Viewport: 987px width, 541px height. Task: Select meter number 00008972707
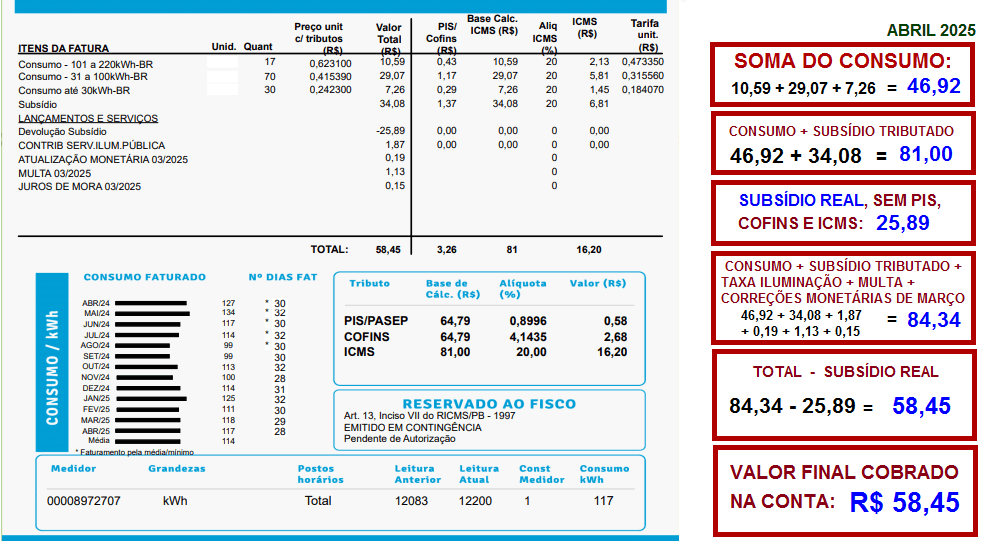click(83, 501)
